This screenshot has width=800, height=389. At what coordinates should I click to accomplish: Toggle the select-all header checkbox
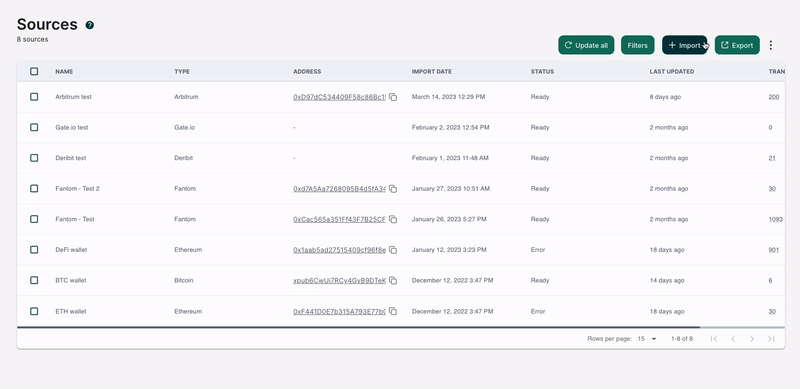(x=34, y=71)
